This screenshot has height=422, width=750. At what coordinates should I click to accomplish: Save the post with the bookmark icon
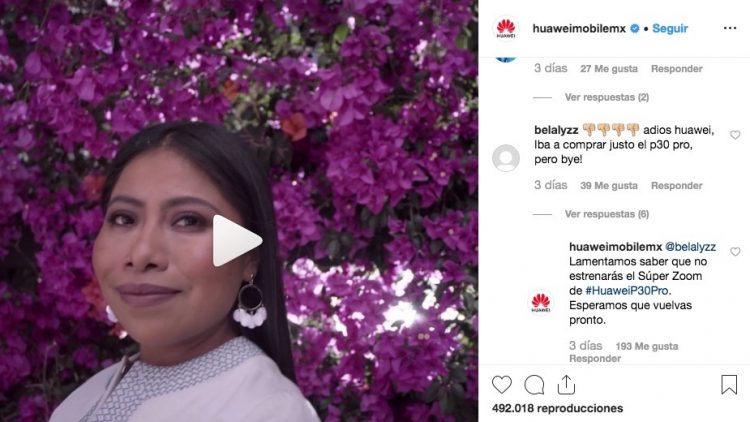(x=729, y=384)
